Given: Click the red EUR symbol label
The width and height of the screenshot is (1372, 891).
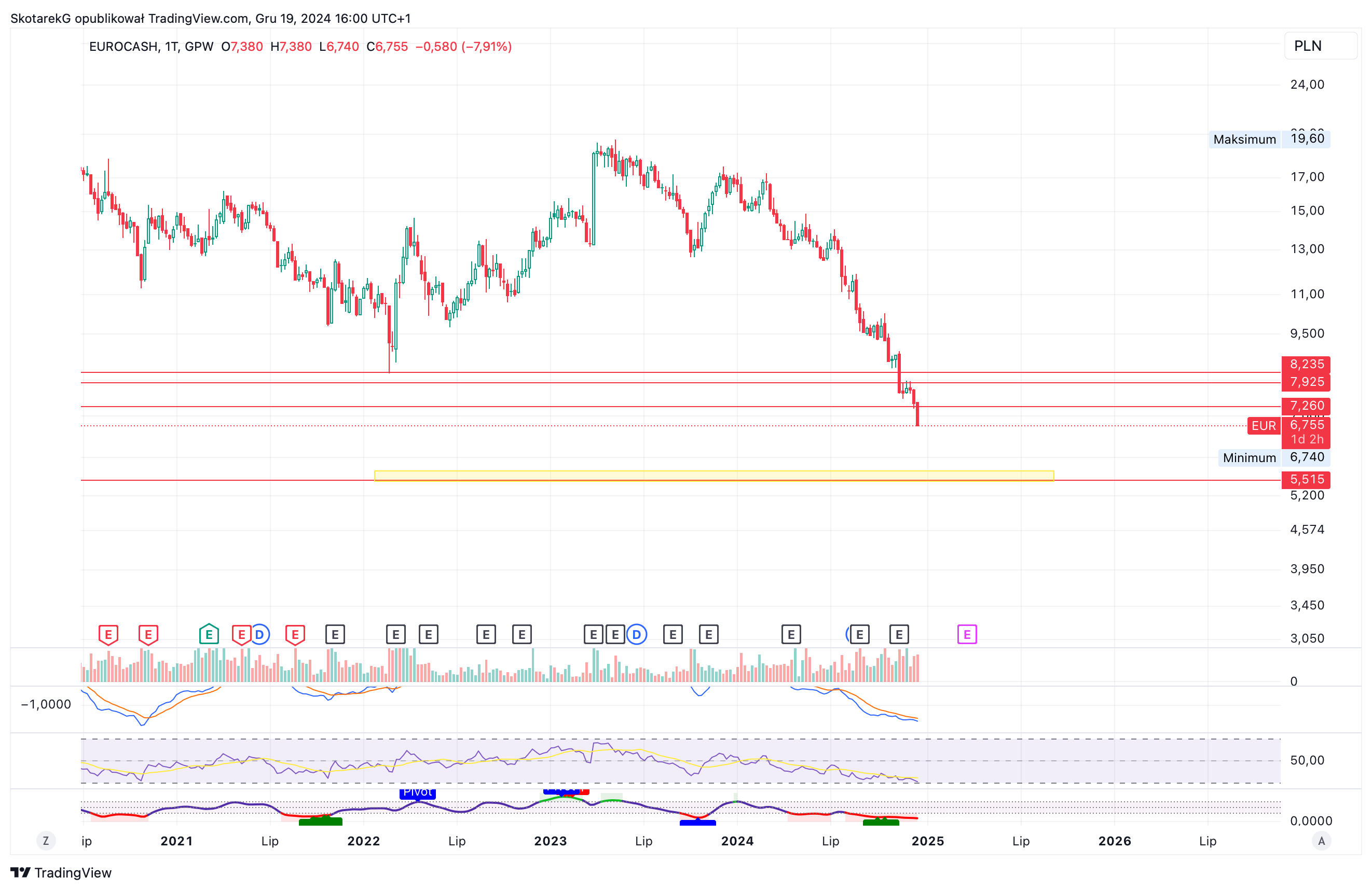Looking at the screenshot, I should point(1264,425).
